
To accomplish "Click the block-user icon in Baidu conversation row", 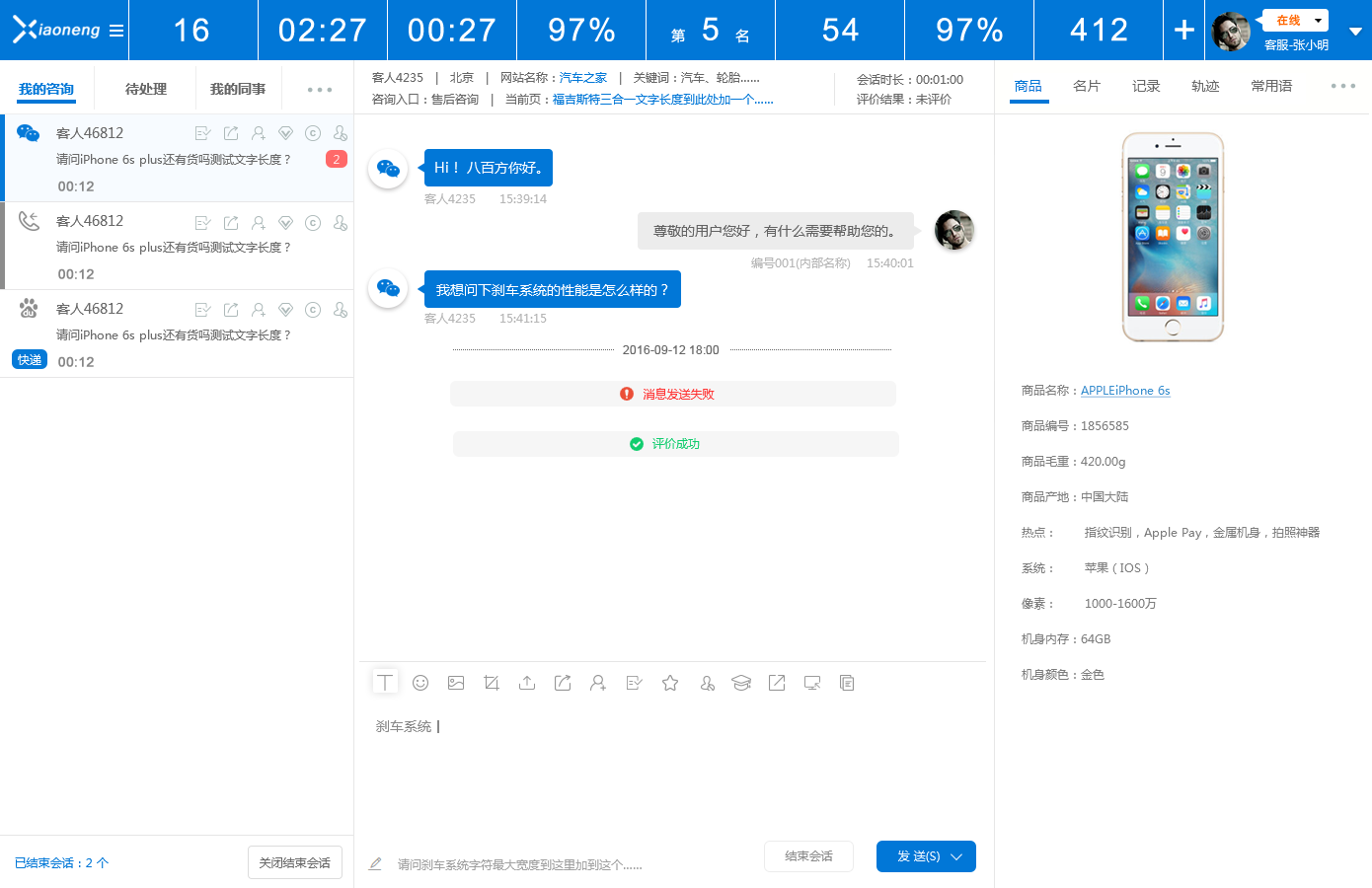I will tap(341, 310).
